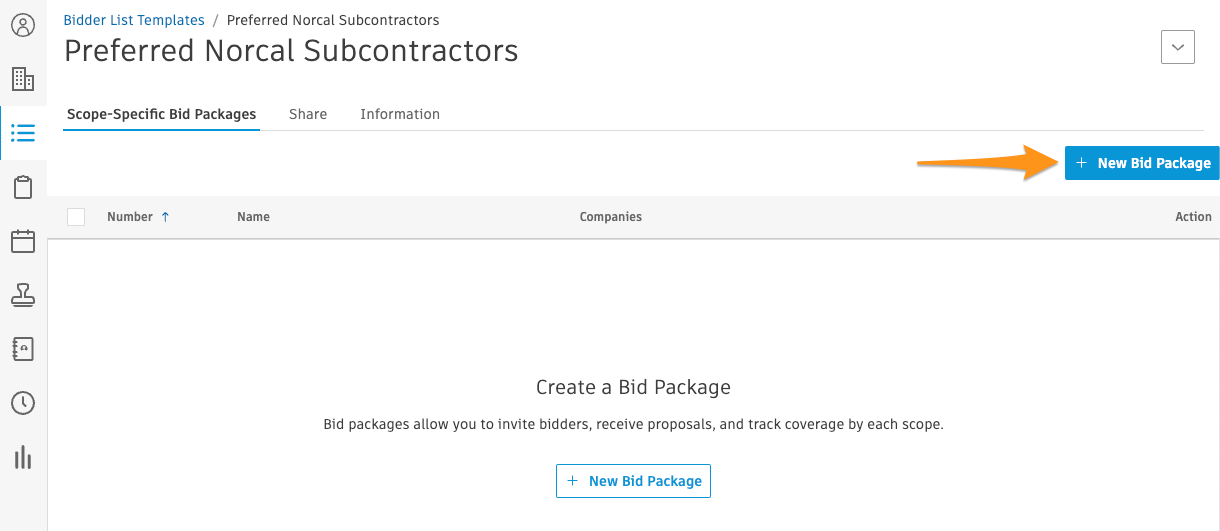Open the bar chart reports icon
1220x531 pixels.
pos(22,457)
